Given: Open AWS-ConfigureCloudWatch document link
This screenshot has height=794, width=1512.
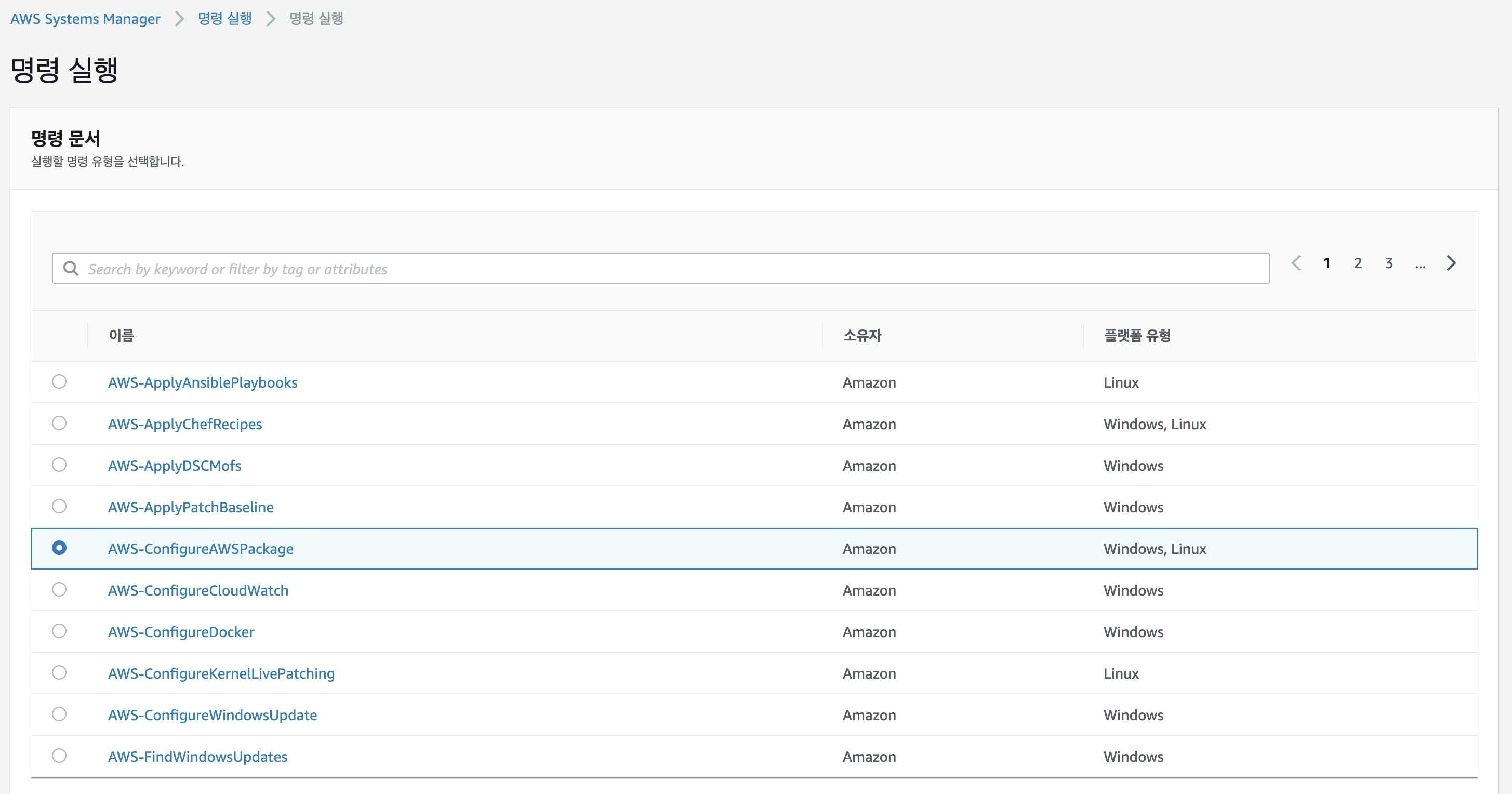Looking at the screenshot, I should (x=198, y=590).
